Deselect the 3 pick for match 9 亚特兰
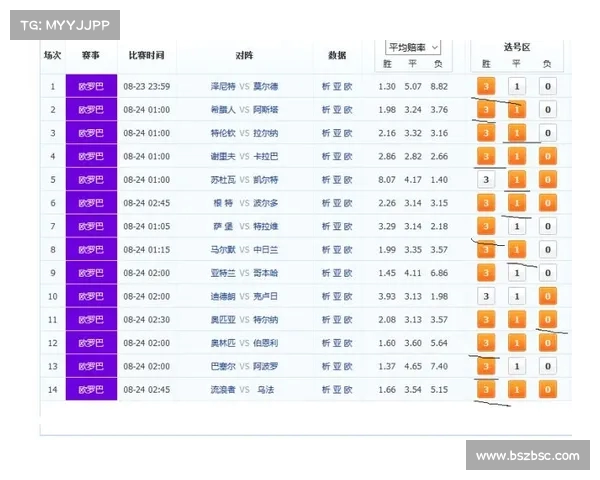Screen dimensions: 600x480 [486, 273]
